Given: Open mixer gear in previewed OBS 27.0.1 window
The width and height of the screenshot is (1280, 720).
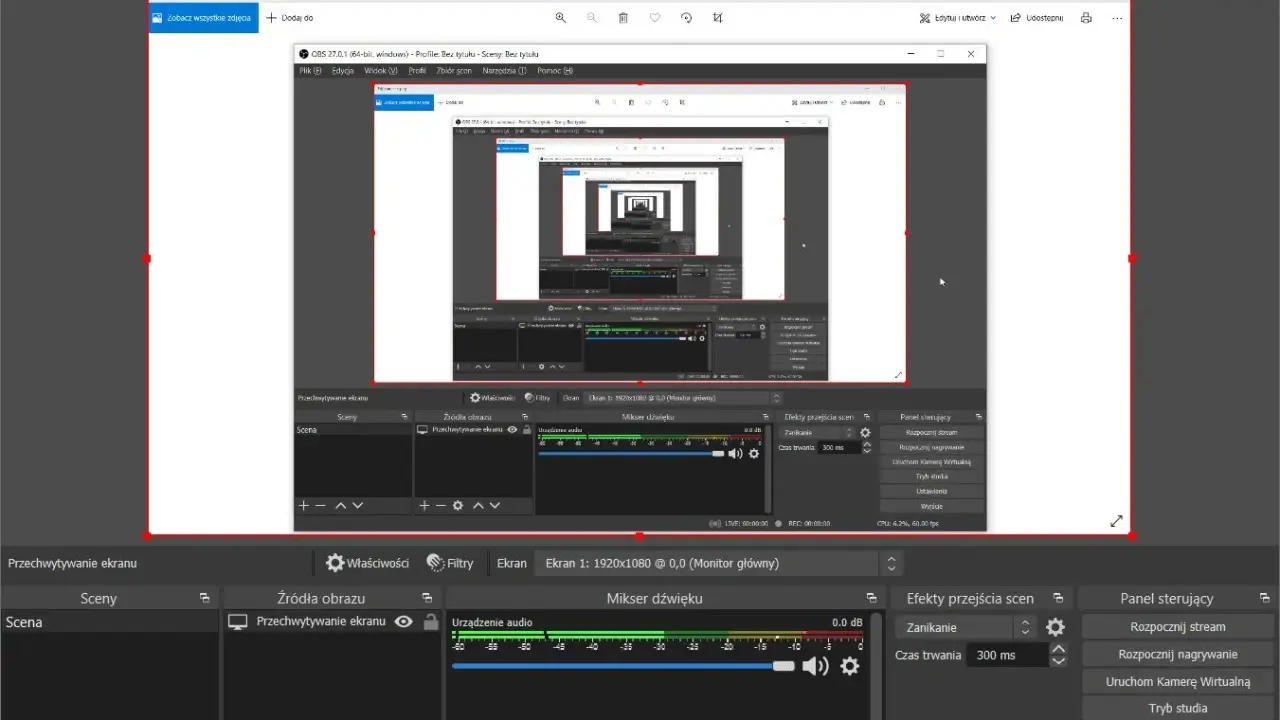Looking at the screenshot, I should (754, 453).
